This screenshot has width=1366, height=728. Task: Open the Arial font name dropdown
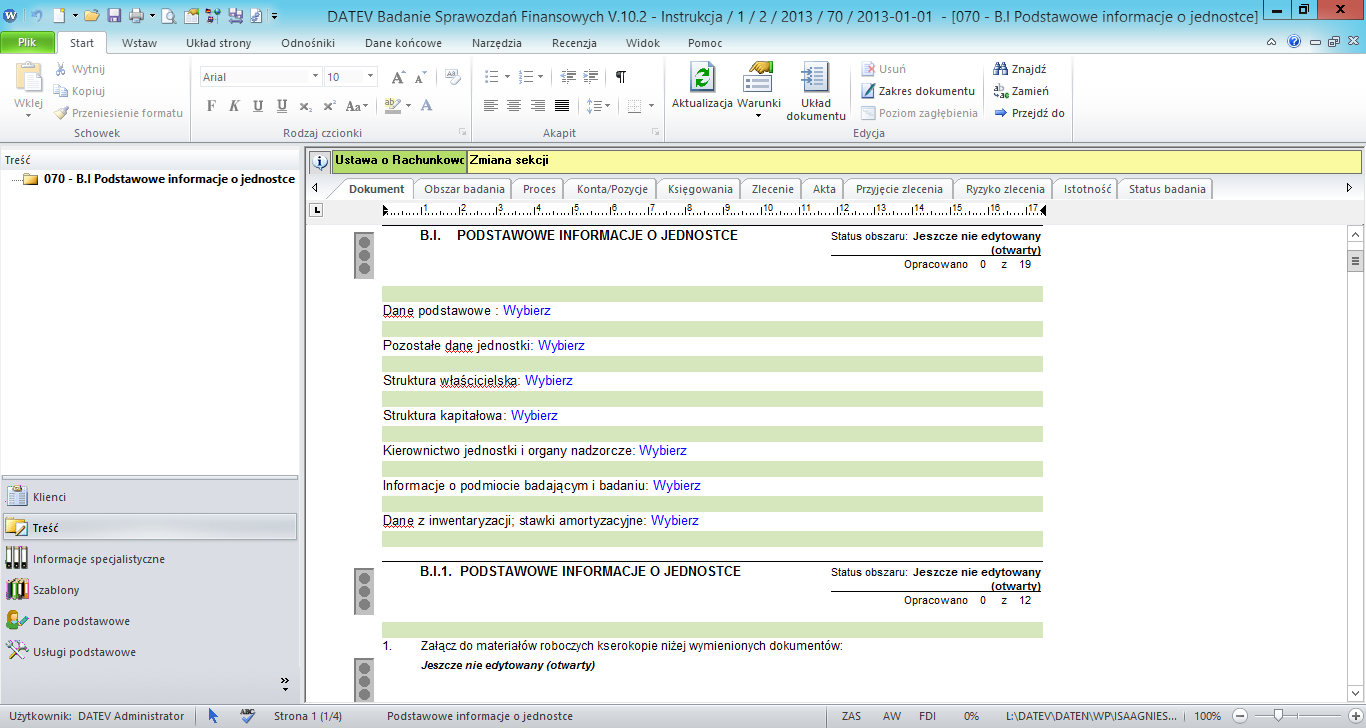pyautogui.click(x=315, y=77)
